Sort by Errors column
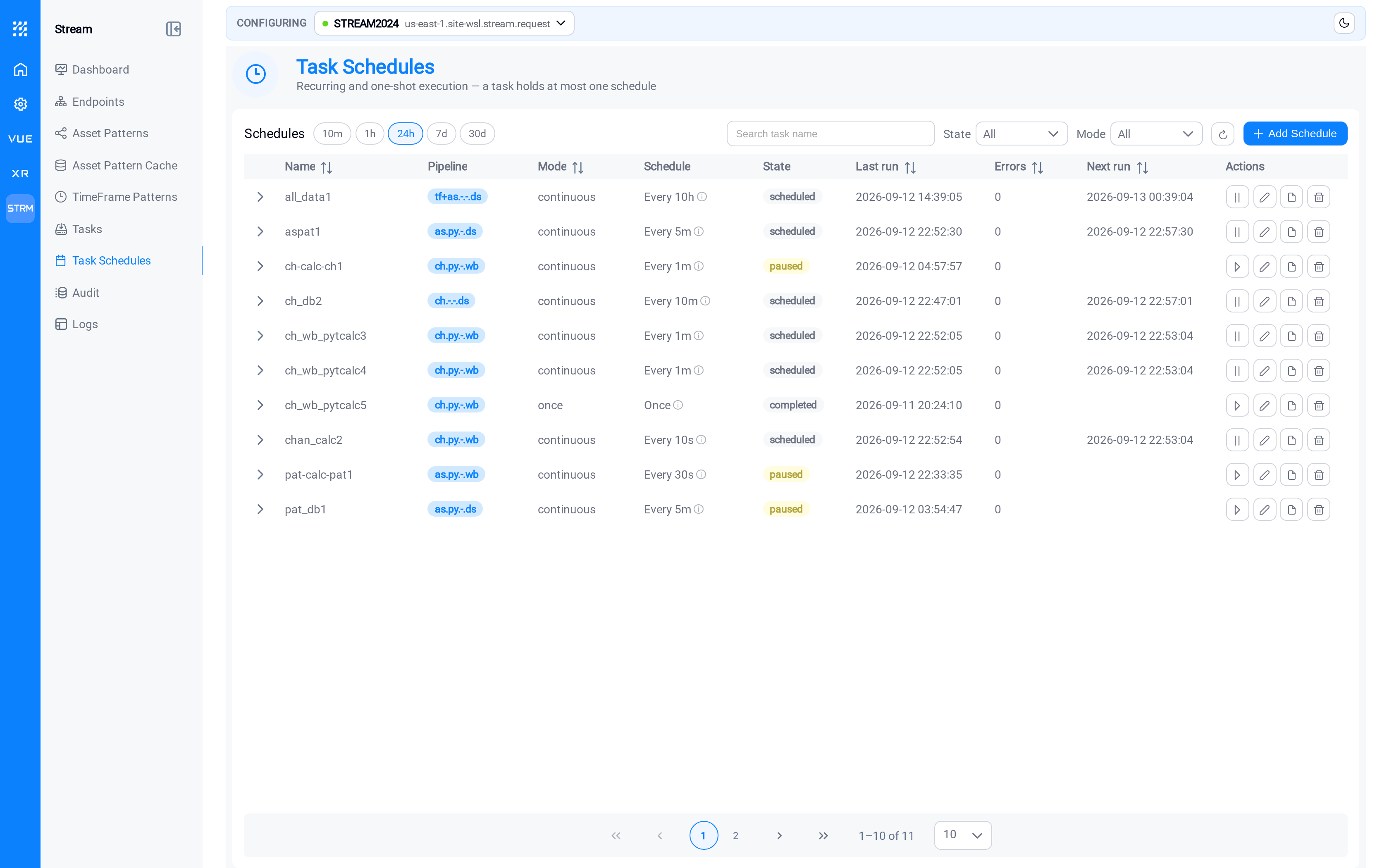 (1037, 167)
